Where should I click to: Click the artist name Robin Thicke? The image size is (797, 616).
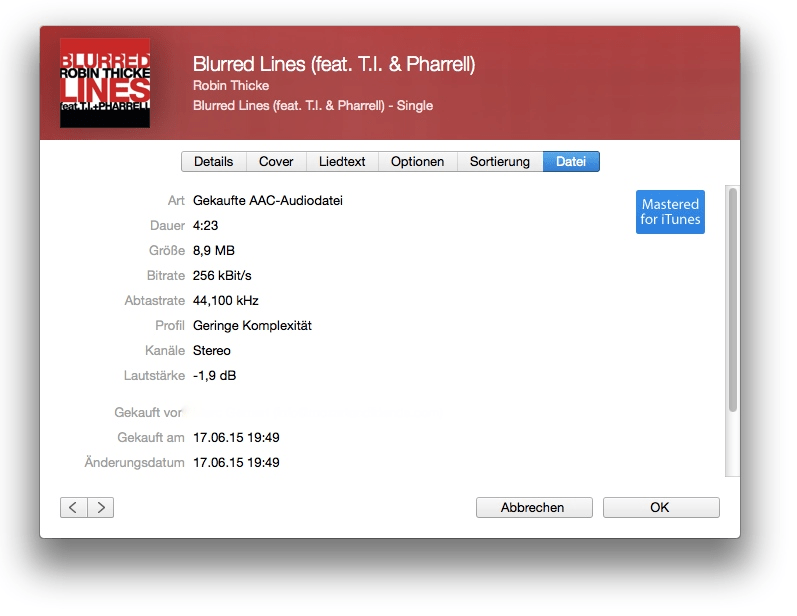[231, 85]
